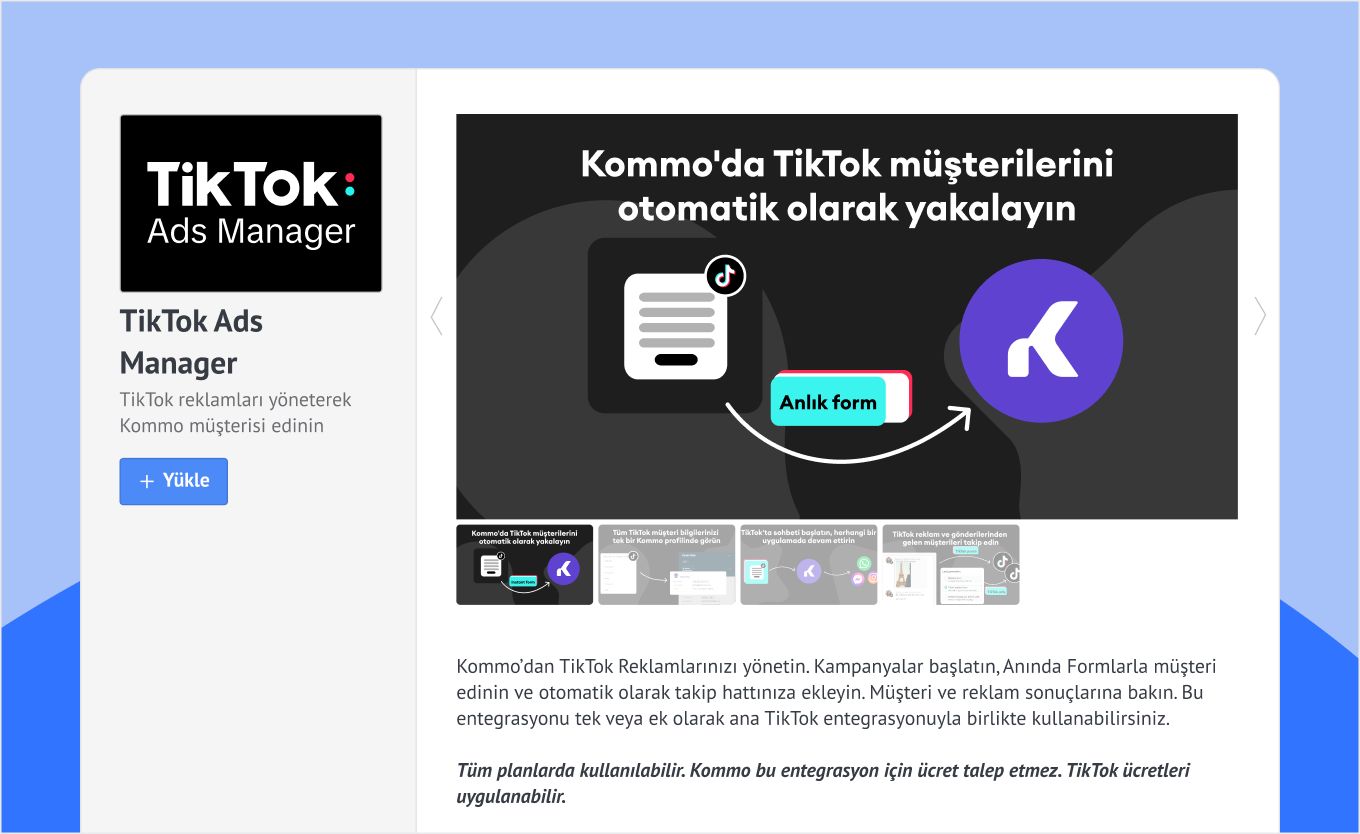Click the TikTok badge on the form icon
The height and width of the screenshot is (834, 1360).
coord(725,275)
